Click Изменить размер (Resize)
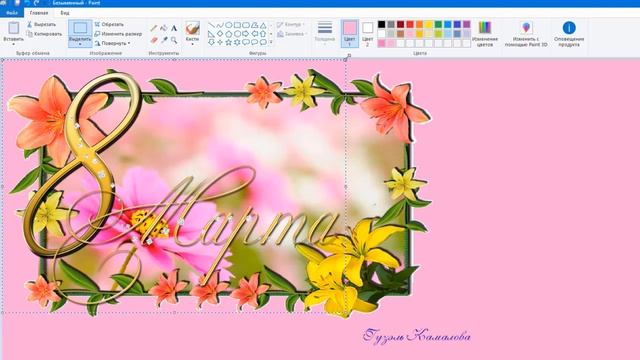640x360 pixels. point(118,34)
